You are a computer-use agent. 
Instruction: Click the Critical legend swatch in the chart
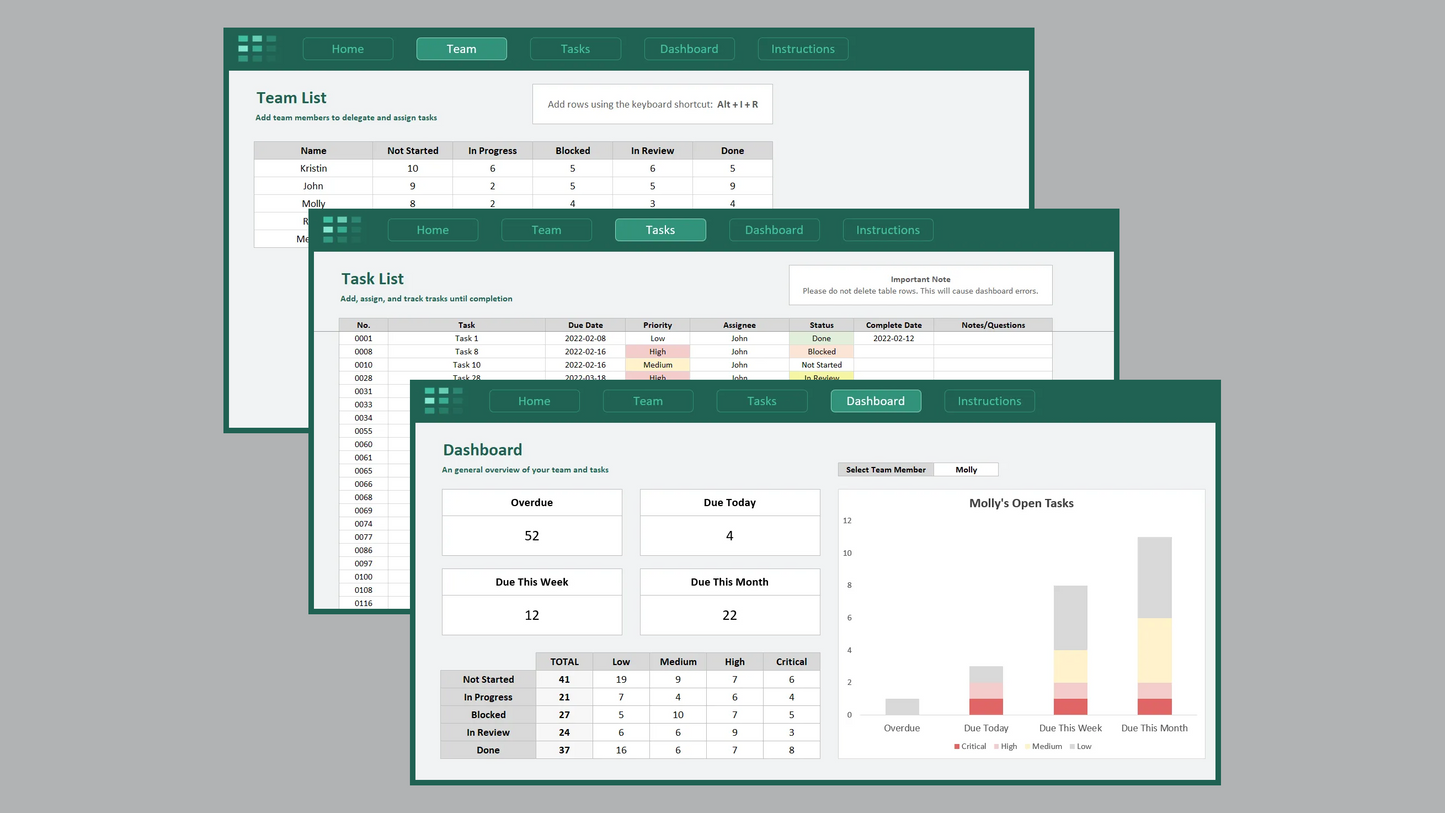957,746
